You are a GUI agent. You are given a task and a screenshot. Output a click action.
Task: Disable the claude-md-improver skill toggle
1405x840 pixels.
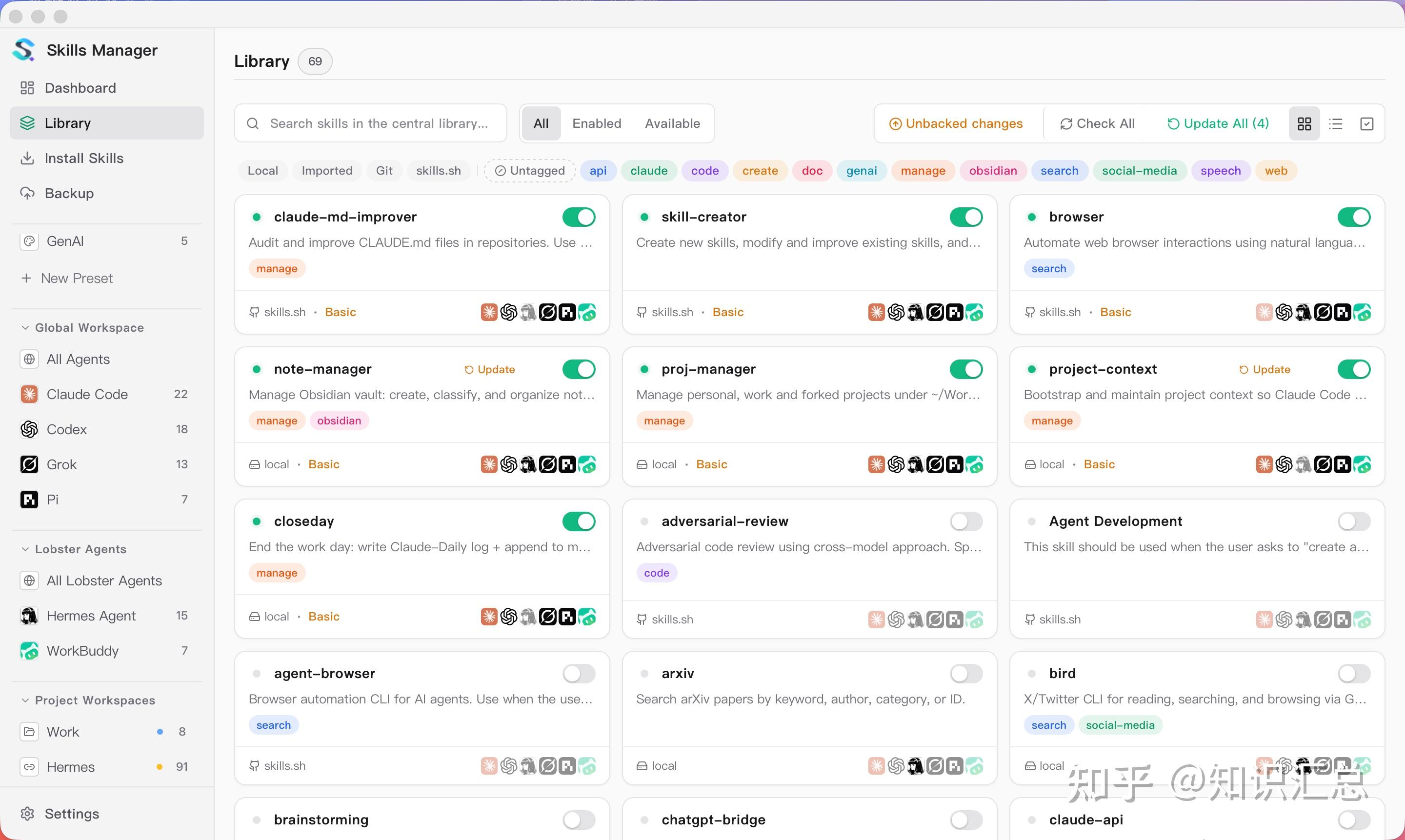click(579, 217)
